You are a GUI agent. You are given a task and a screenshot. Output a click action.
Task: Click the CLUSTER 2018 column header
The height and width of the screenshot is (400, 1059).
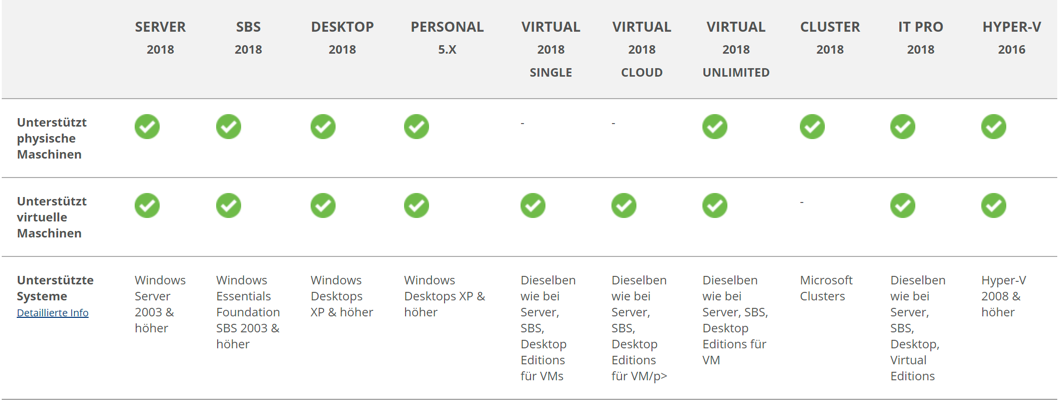click(x=829, y=37)
